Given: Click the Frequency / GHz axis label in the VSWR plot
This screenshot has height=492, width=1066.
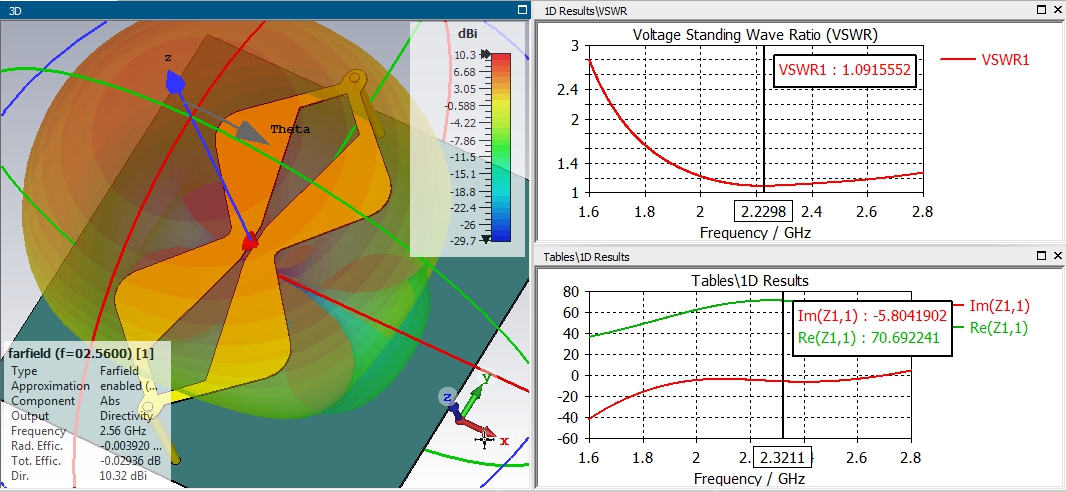Looking at the screenshot, I should (755, 232).
